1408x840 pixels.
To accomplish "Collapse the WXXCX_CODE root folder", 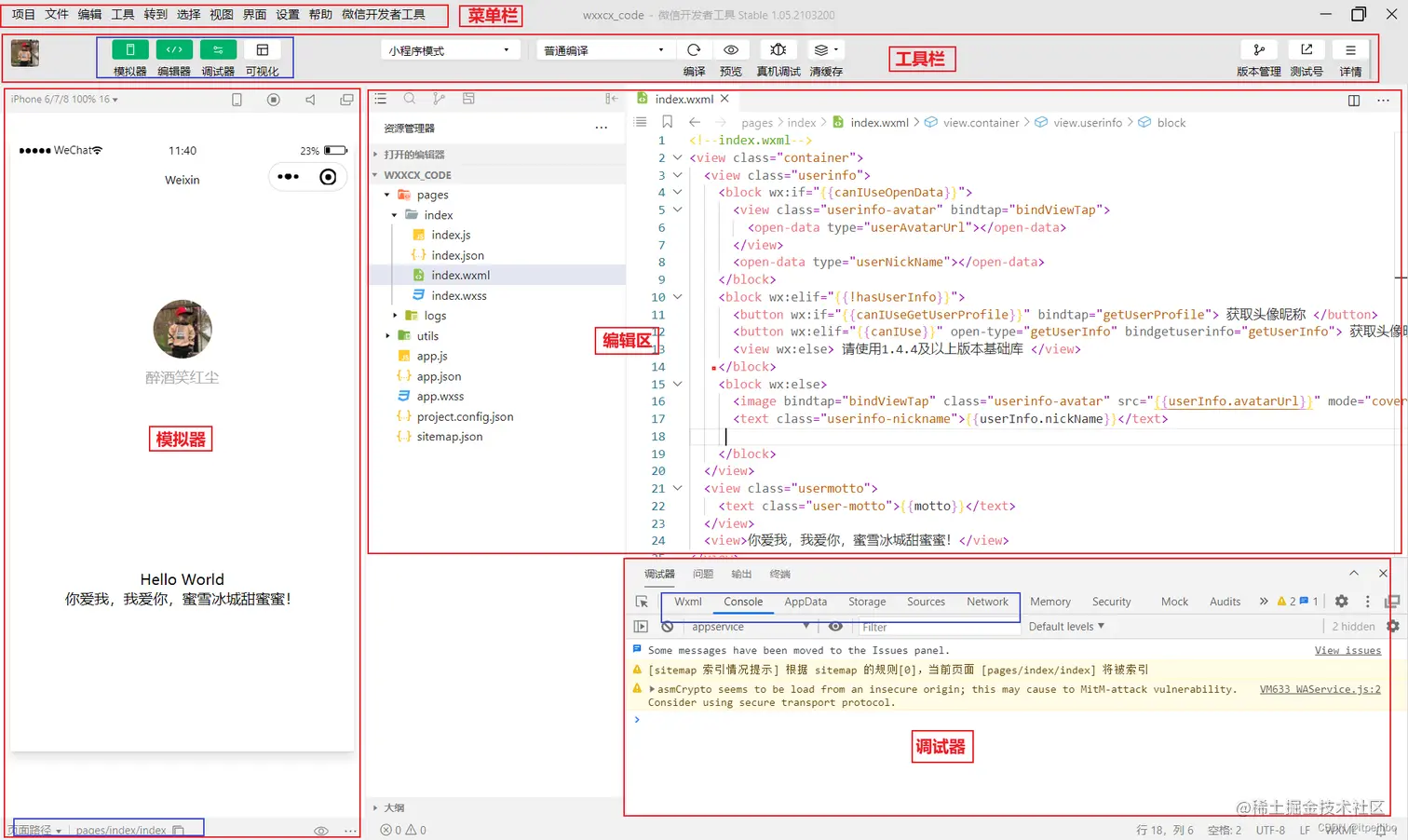I will 498,175.
